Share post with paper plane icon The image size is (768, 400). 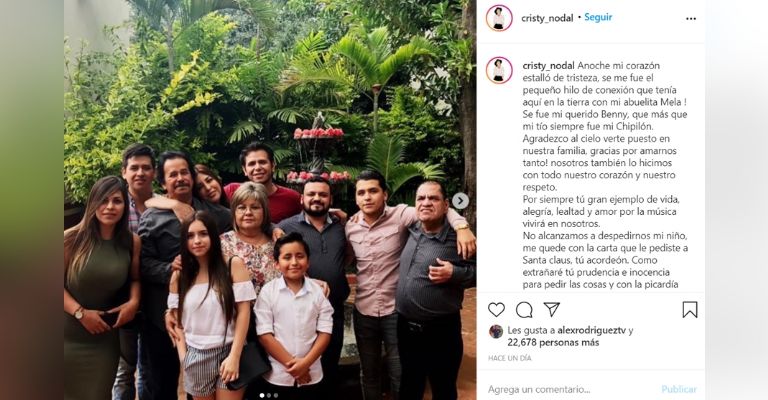(552, 309)
